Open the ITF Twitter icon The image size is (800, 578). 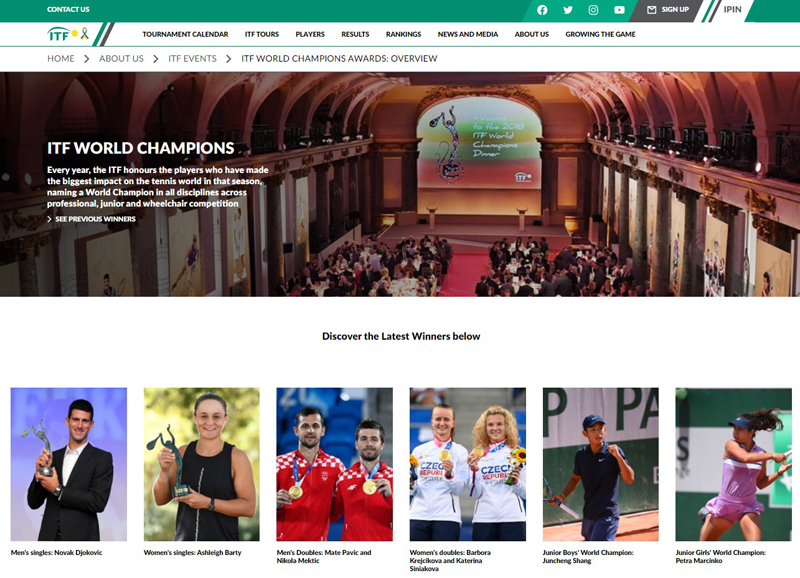click(568, 10)
